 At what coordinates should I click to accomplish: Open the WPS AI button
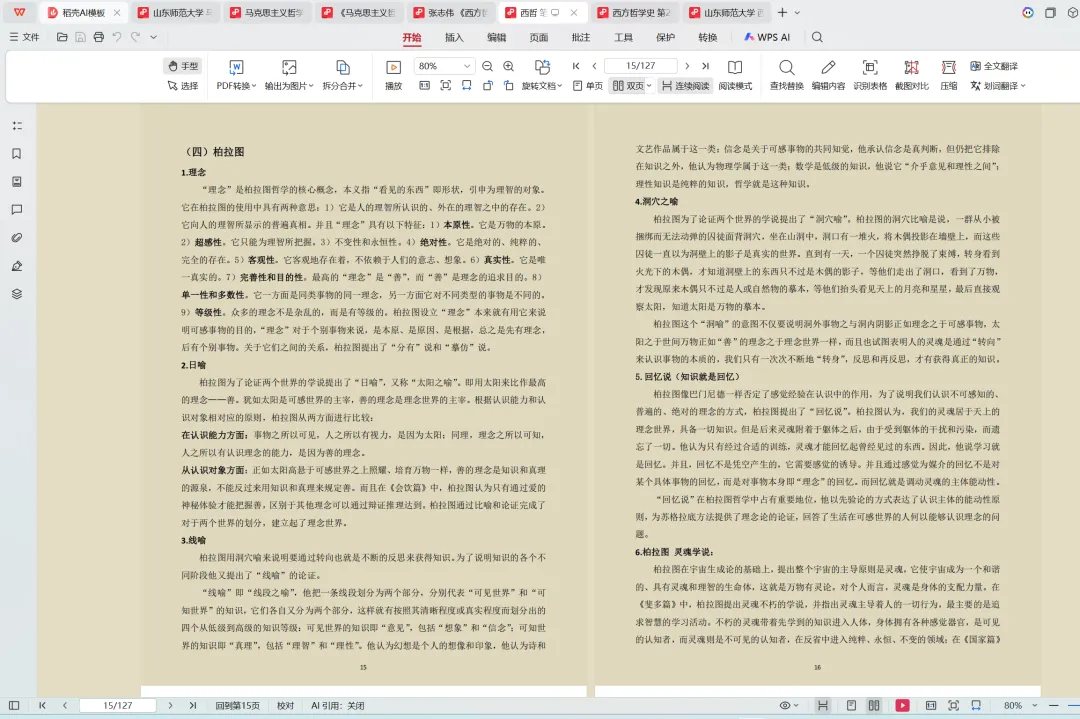(x=767, y=37)
